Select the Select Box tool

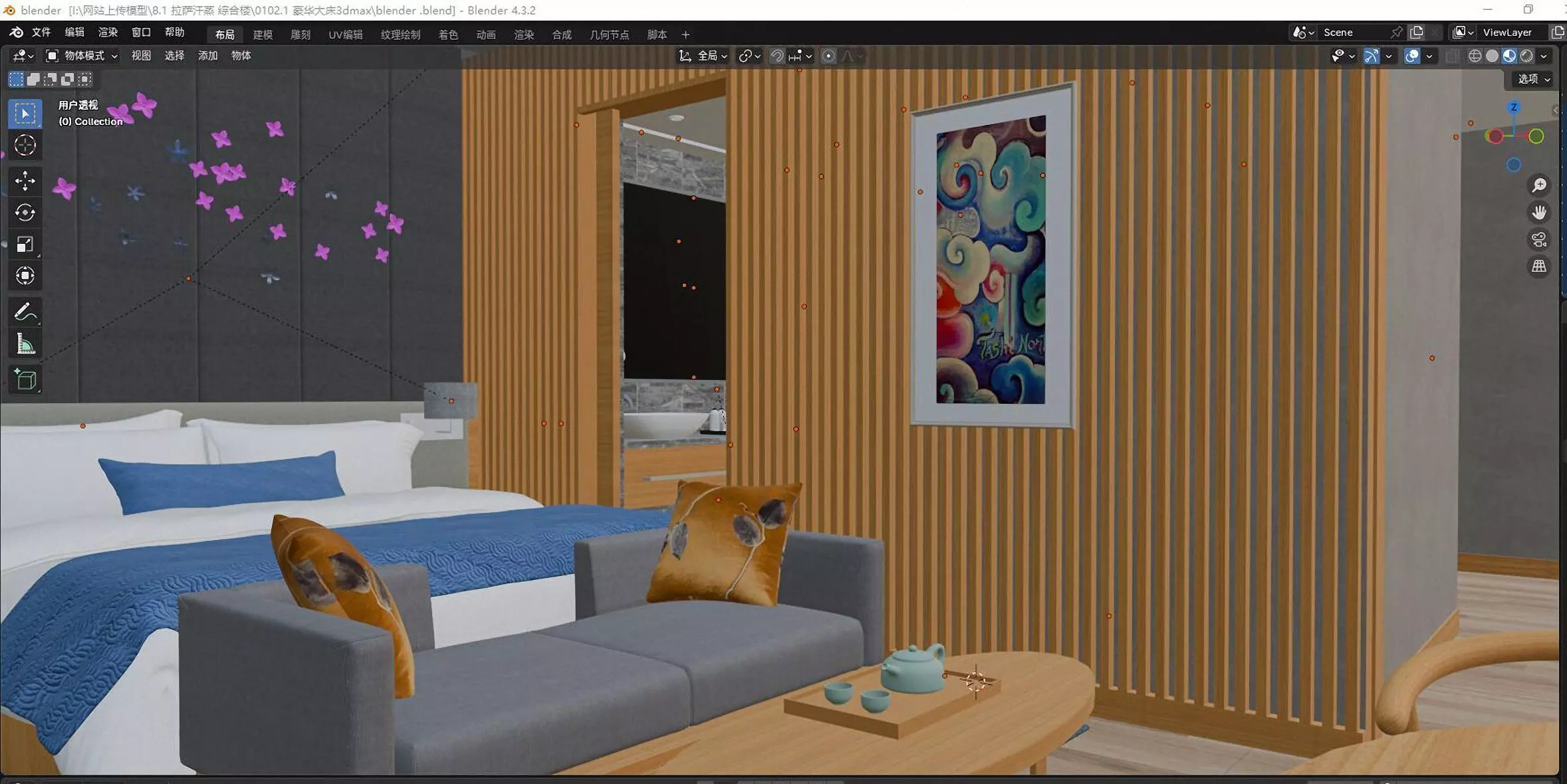coord(25,114)
